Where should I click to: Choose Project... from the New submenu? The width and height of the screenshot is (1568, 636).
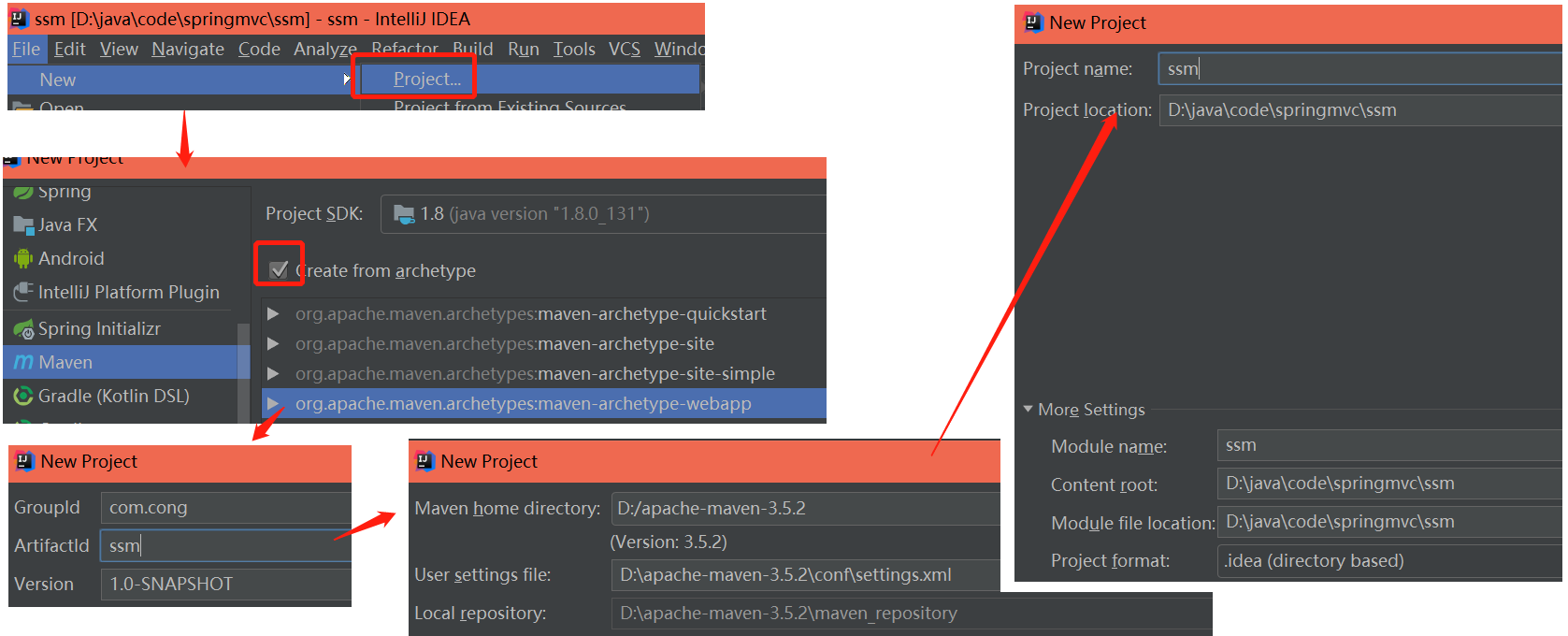point(427,79)
